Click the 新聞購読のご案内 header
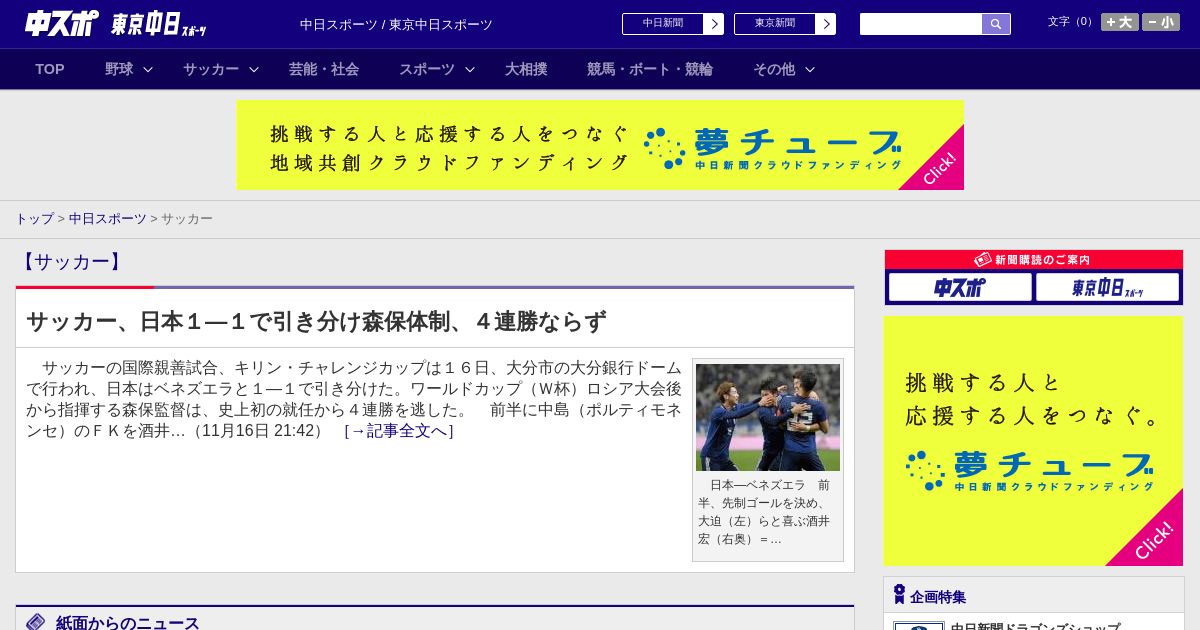1200x630 pixels. coord(1033,259)
